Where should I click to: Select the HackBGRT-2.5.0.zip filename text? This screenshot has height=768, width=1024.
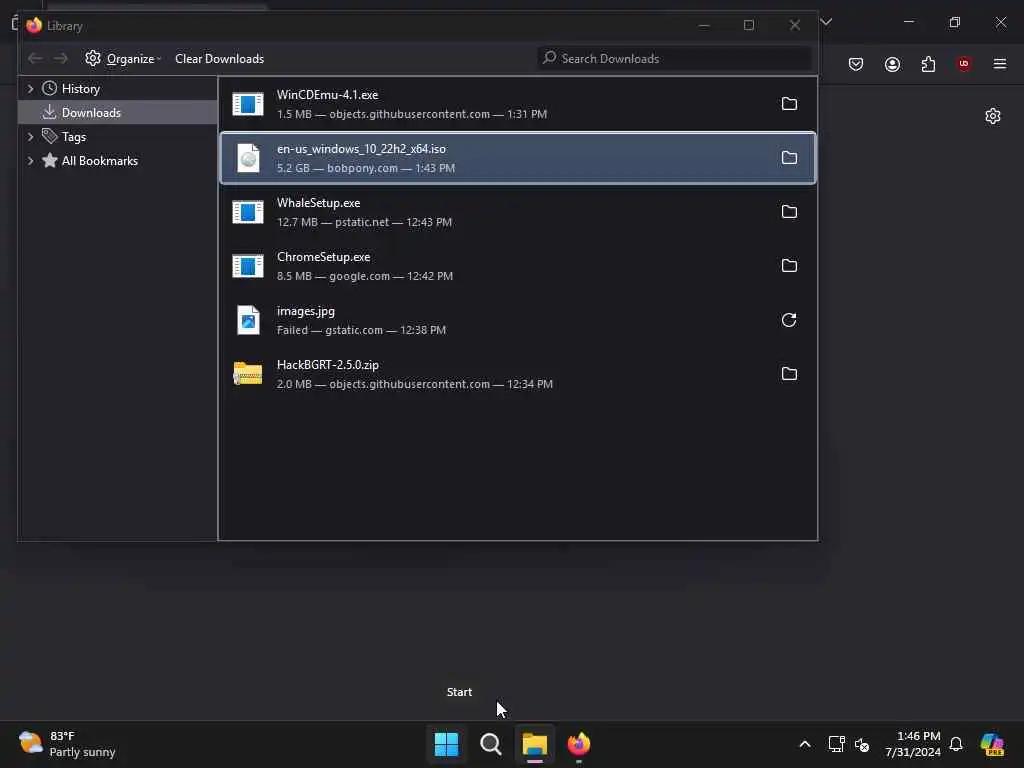pos(327,365)
